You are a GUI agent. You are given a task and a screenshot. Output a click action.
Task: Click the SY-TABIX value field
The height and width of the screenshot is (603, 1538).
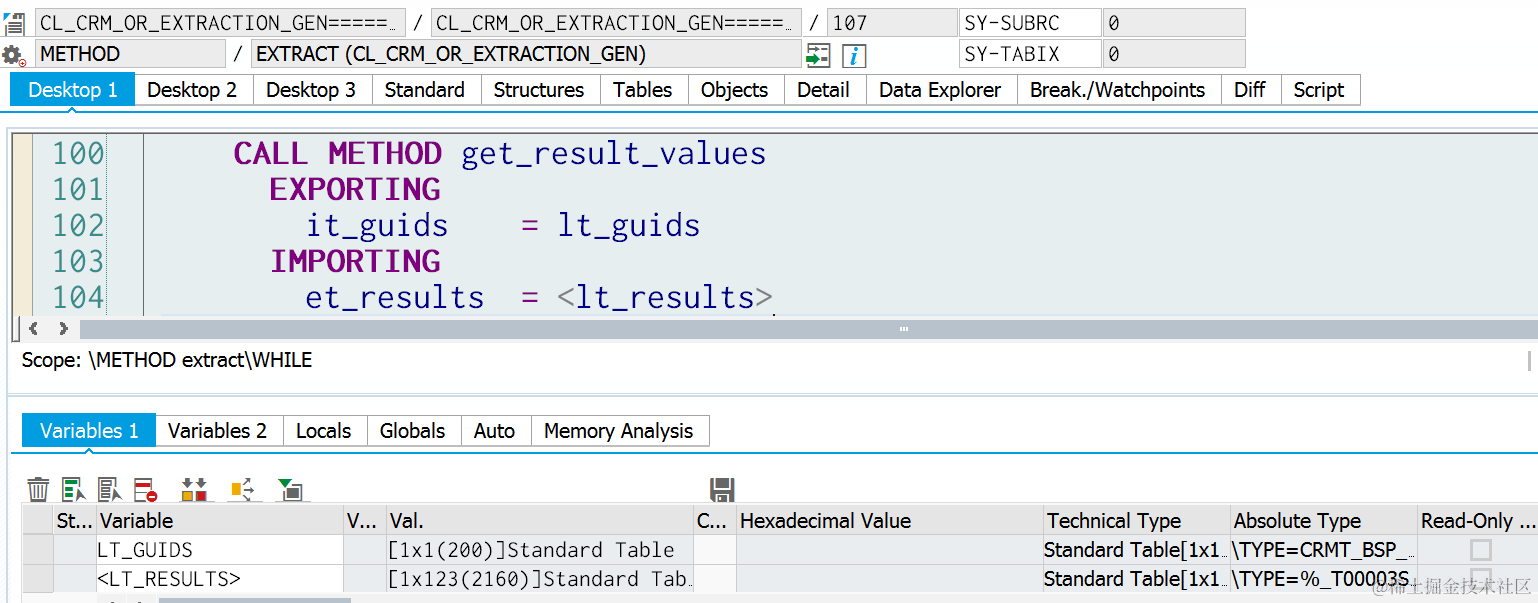coord(1174,54)
